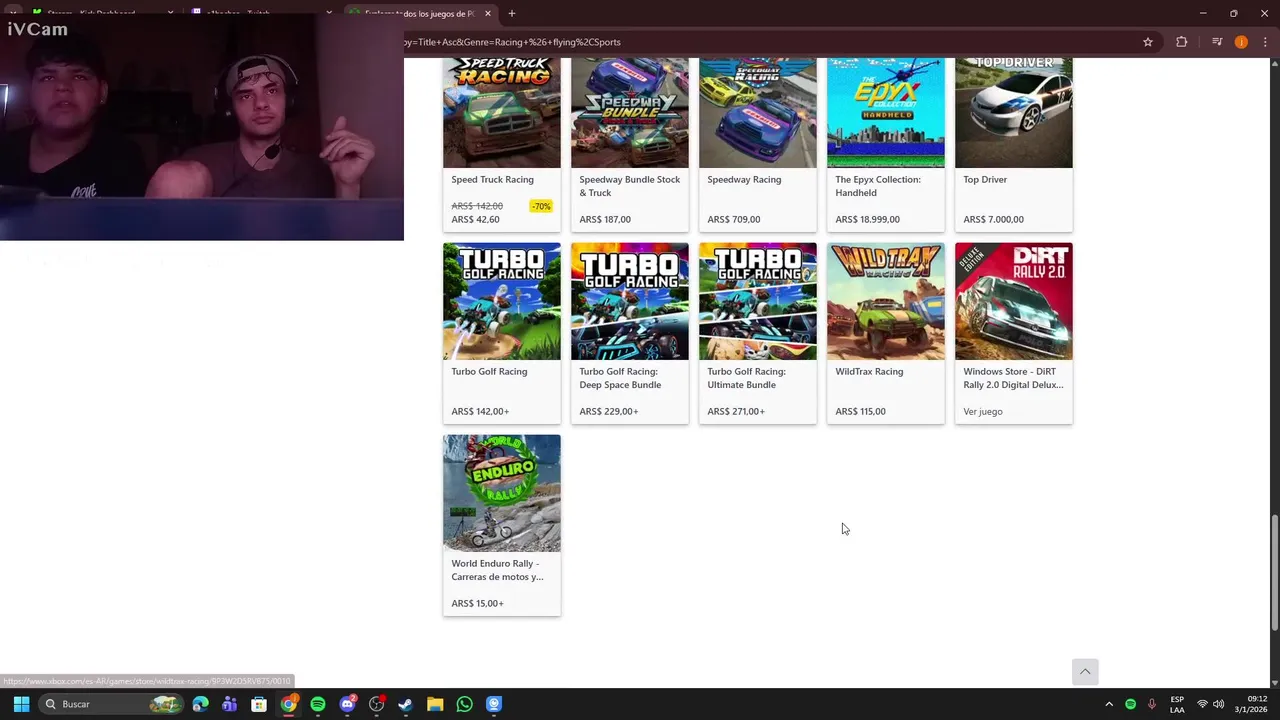Open Turbo Golf Racing Ultimate Bundle cover
Viewport: 1280px width, 720px height.
[x=758, y=301]
